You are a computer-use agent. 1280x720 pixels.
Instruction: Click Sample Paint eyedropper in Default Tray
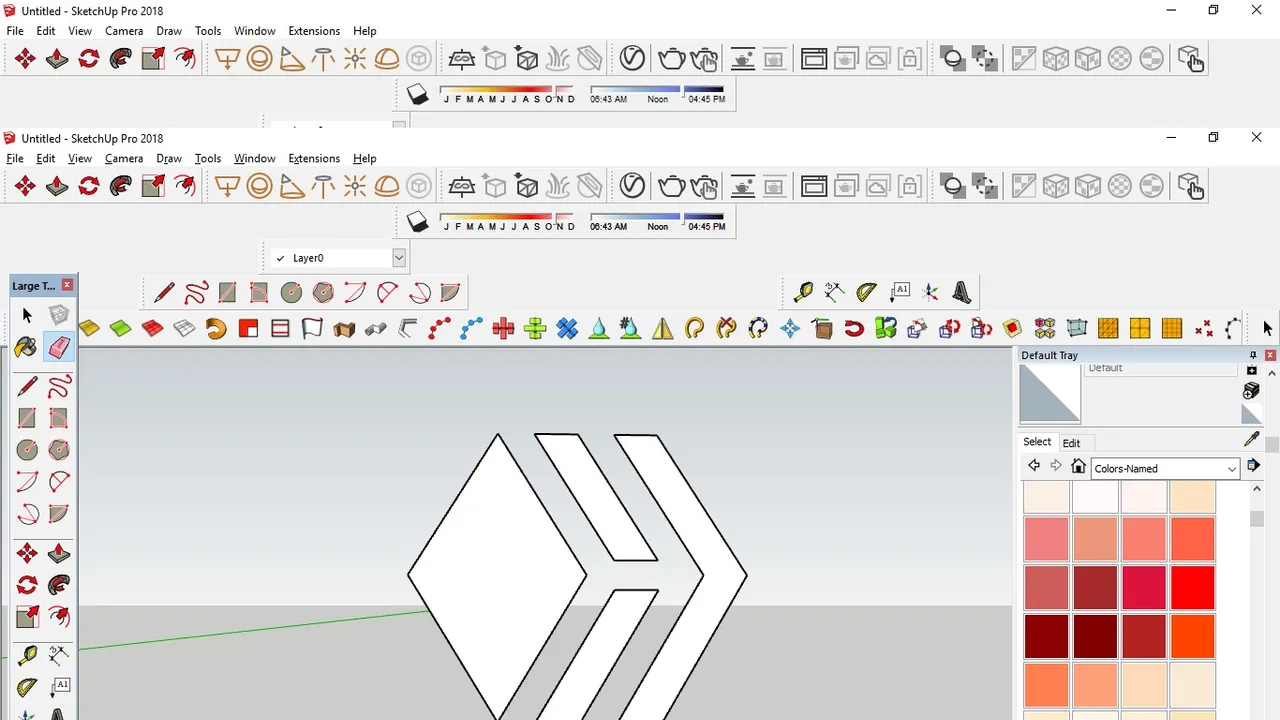coord(1251,439)
